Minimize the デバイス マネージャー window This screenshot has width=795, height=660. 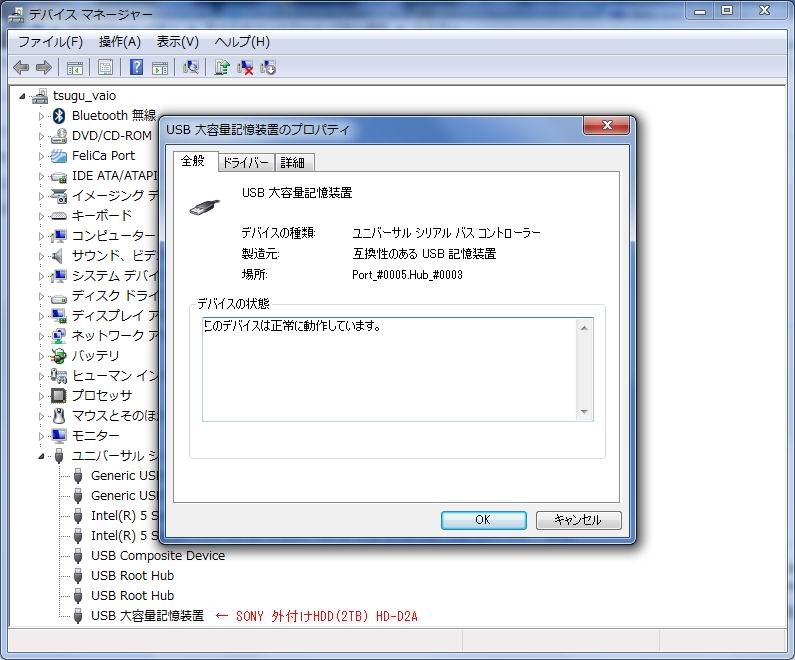(700, 10)
